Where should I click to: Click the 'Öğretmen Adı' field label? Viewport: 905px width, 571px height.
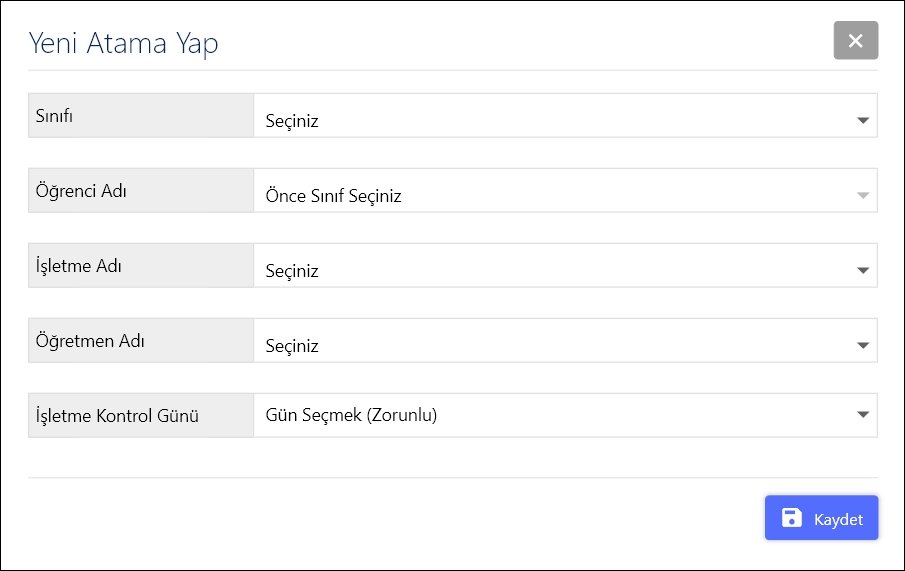coord(91,341)
